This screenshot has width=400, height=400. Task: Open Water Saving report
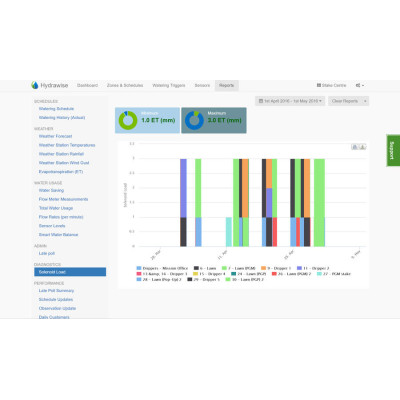[51, 190]
